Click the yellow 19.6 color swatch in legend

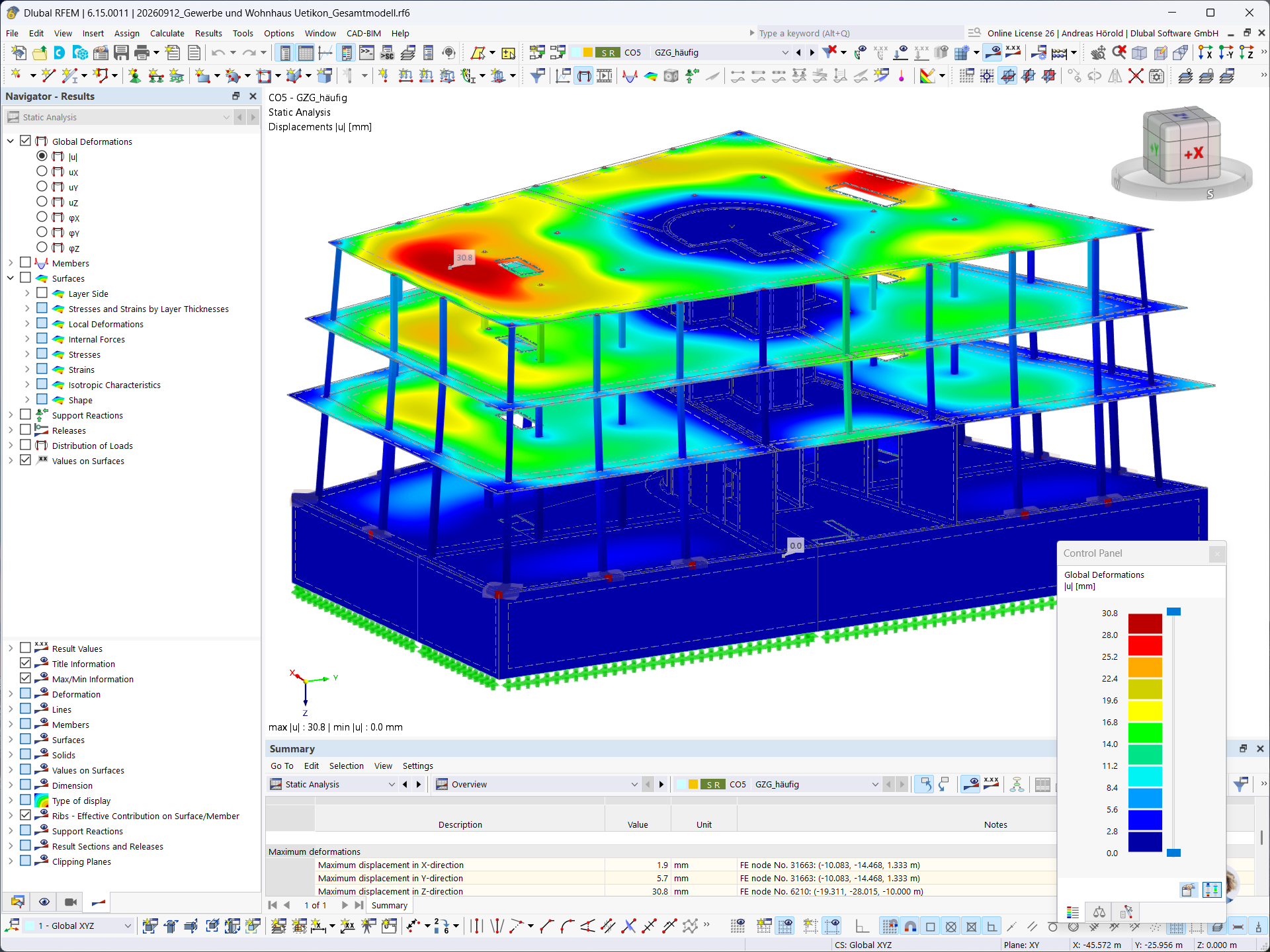point(1145,711)
